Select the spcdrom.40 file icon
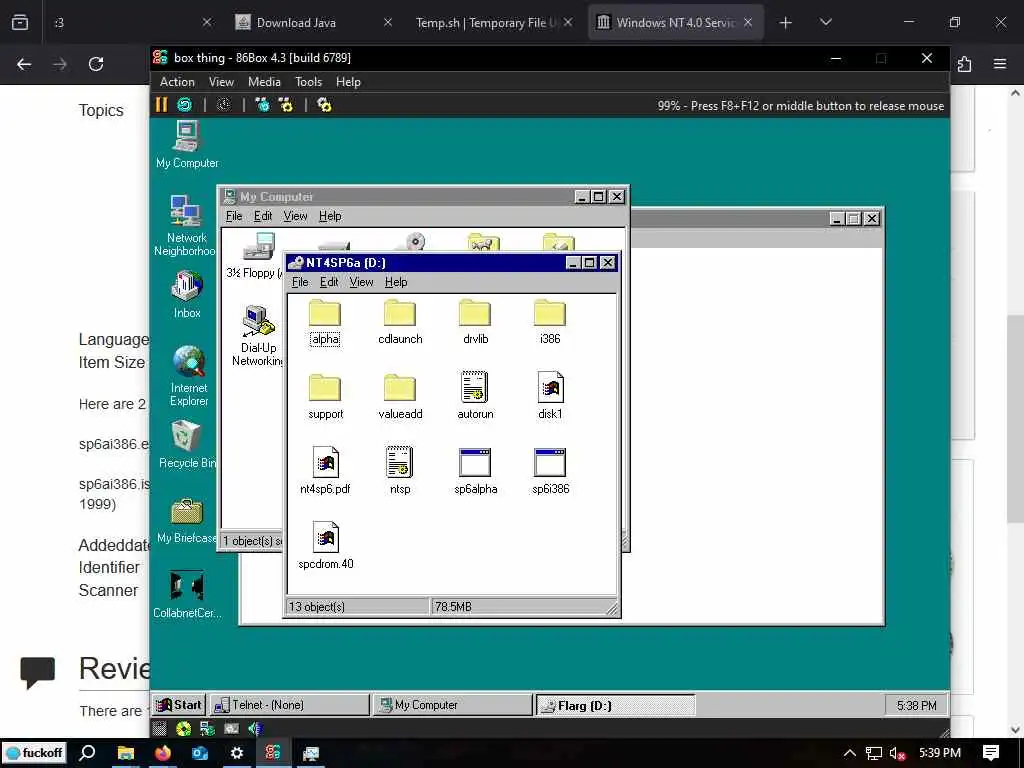The height and width of the screenshot is (768, 1024). tap(325, 546)
